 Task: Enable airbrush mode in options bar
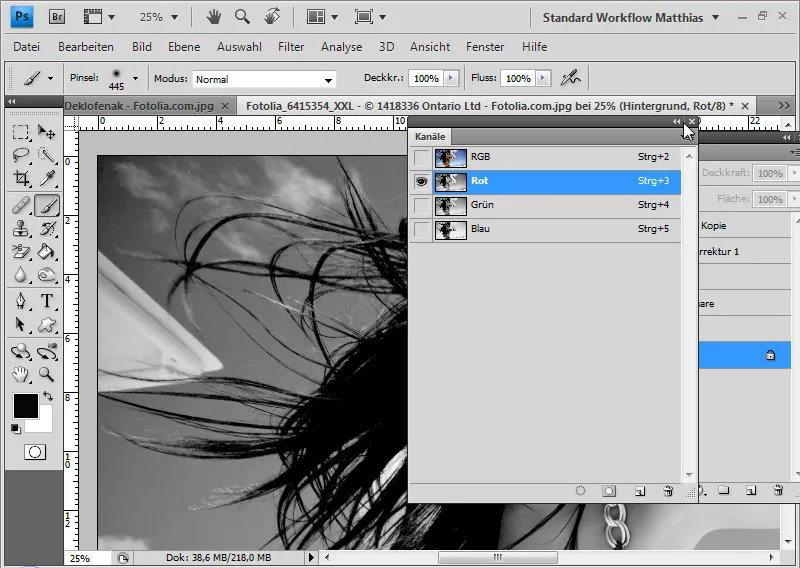pos(570,78)
